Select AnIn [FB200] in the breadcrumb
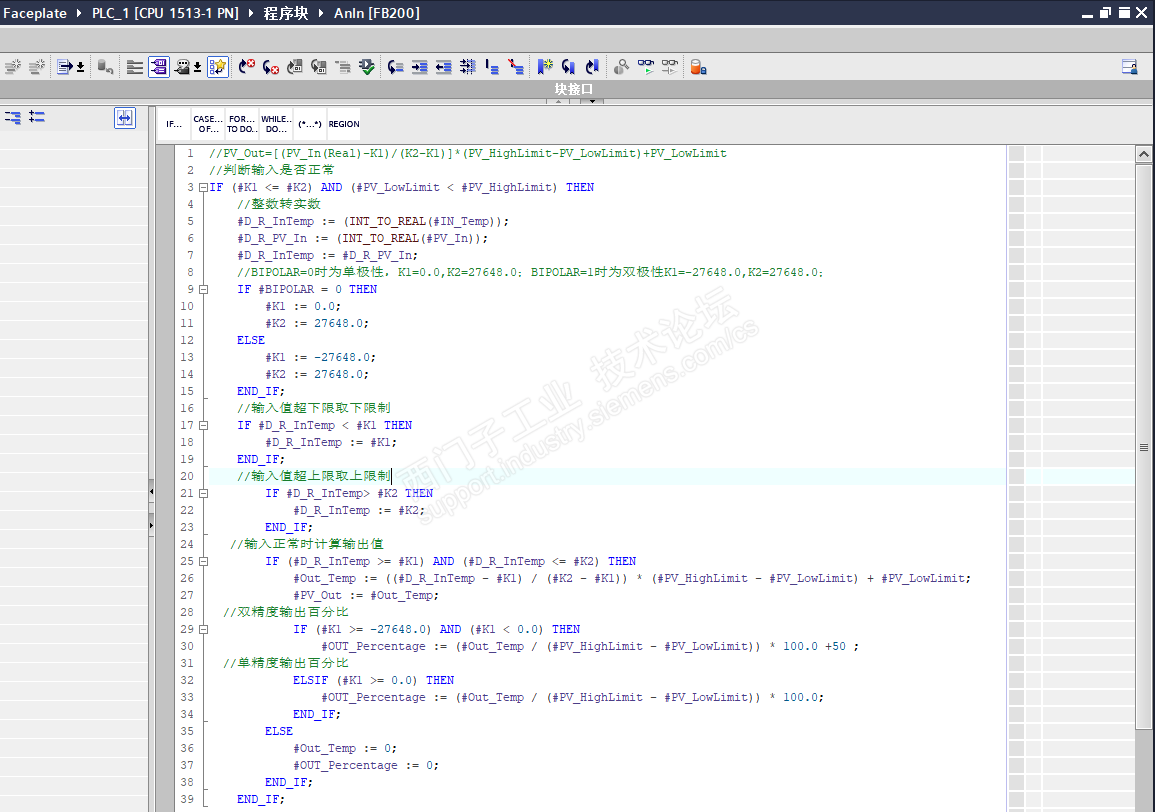The width and height of the screenshot is (1155, 812). pyautogui.click(x=376, y=13)
